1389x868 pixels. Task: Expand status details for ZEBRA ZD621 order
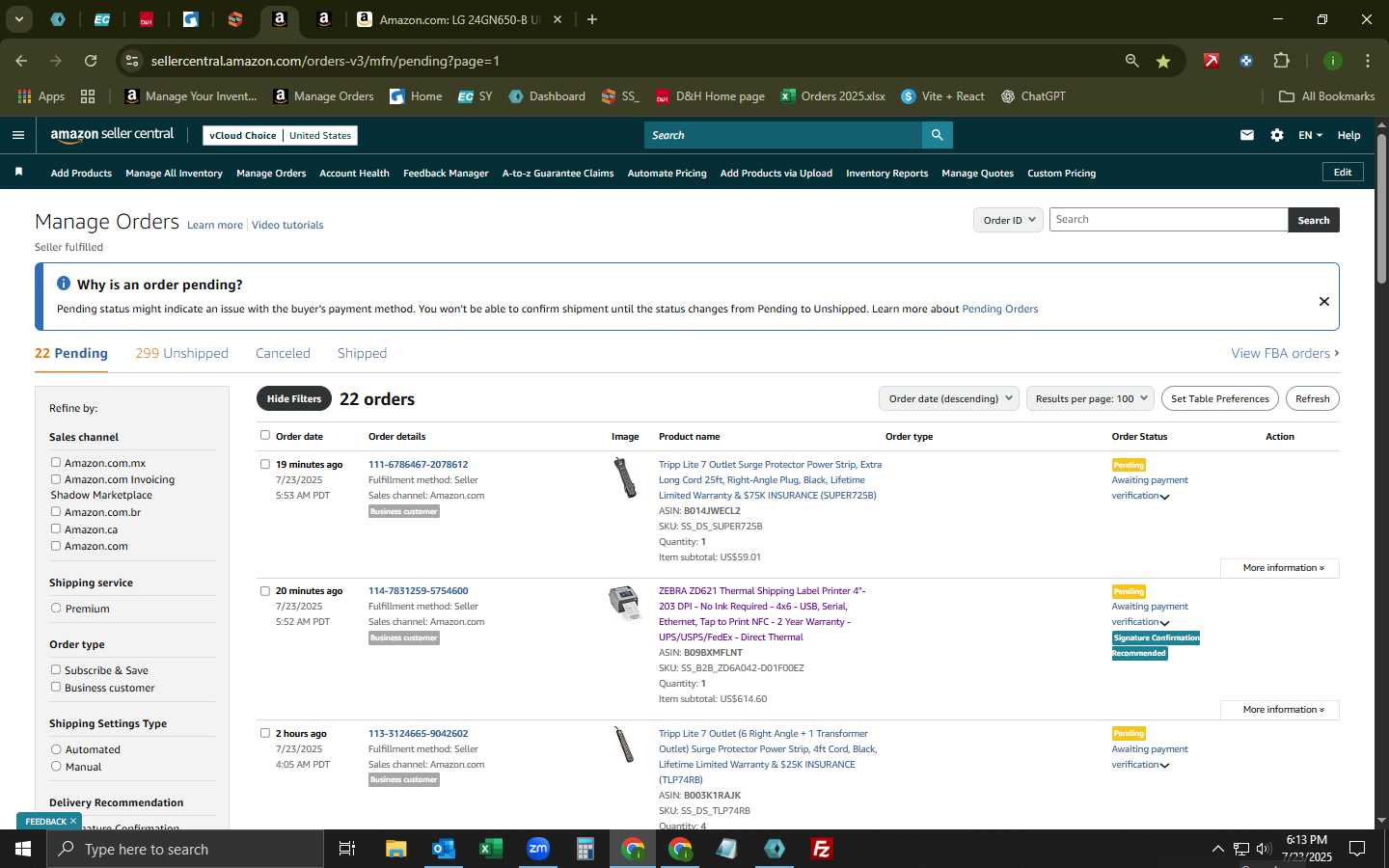tap(1164, 623)
